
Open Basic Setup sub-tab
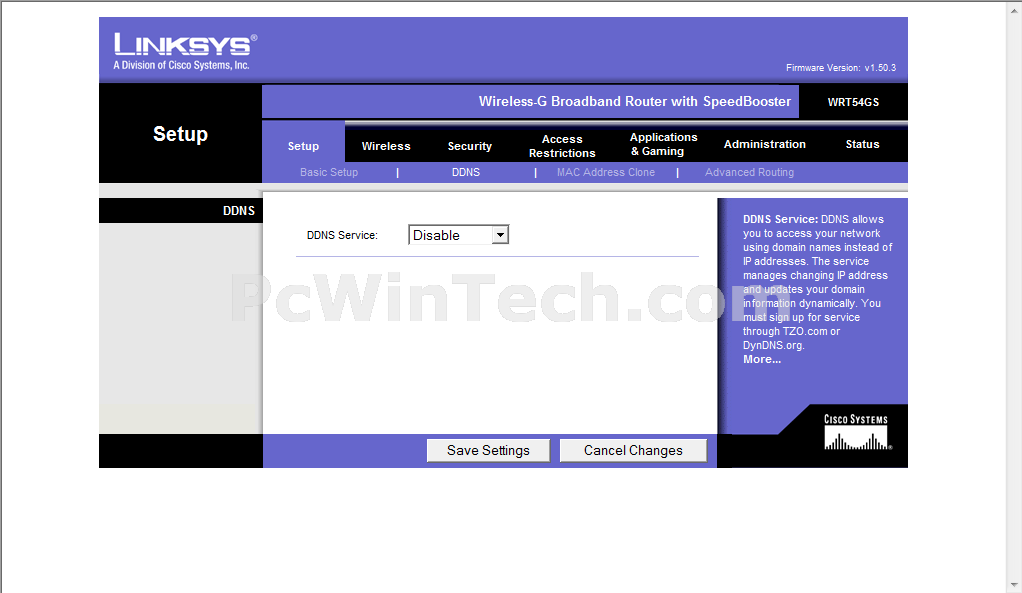tap(328, 172)
